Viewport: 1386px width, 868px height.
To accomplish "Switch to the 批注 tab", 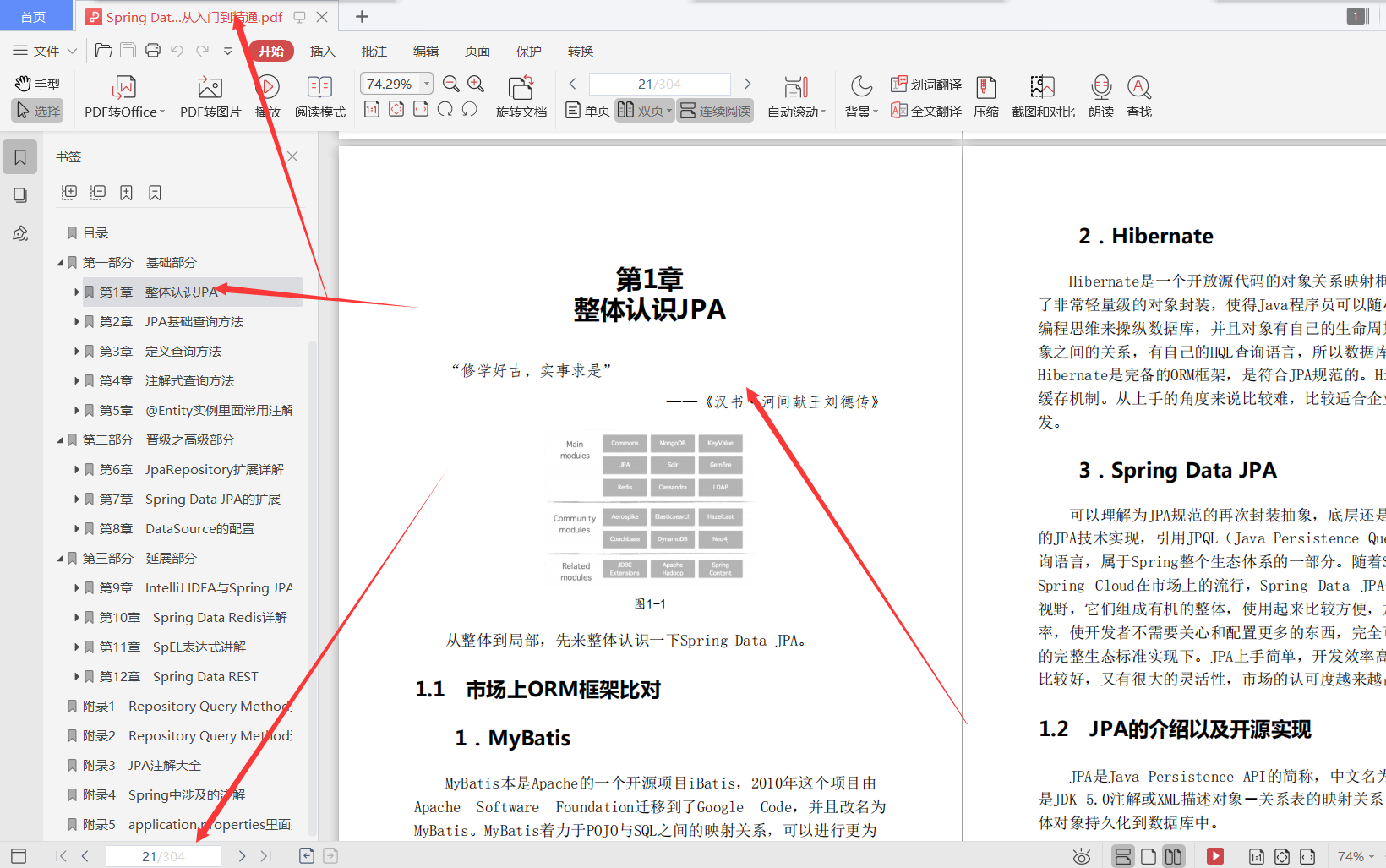I will click(374, 51).
